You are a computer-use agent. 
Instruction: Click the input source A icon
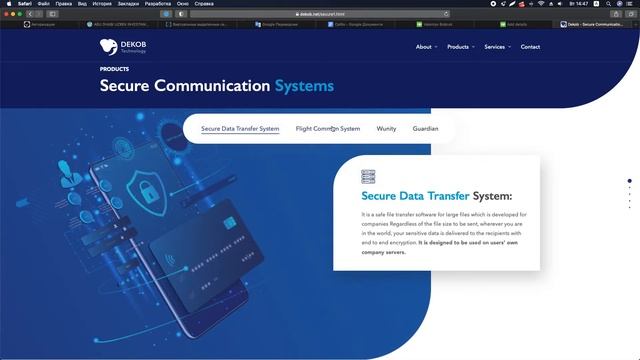(596, 4)
